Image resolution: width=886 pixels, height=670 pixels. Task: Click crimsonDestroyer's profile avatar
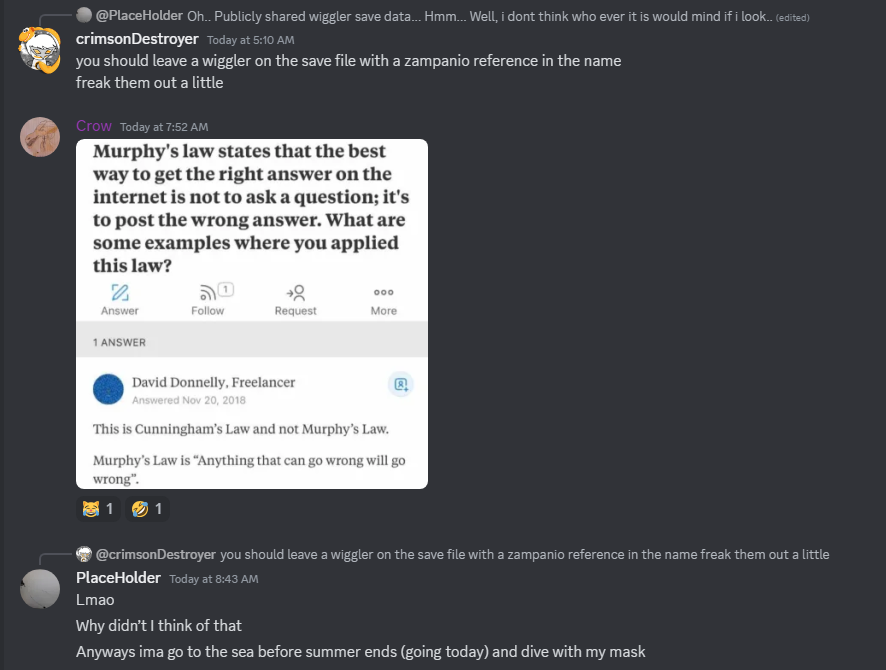(40, 49)
